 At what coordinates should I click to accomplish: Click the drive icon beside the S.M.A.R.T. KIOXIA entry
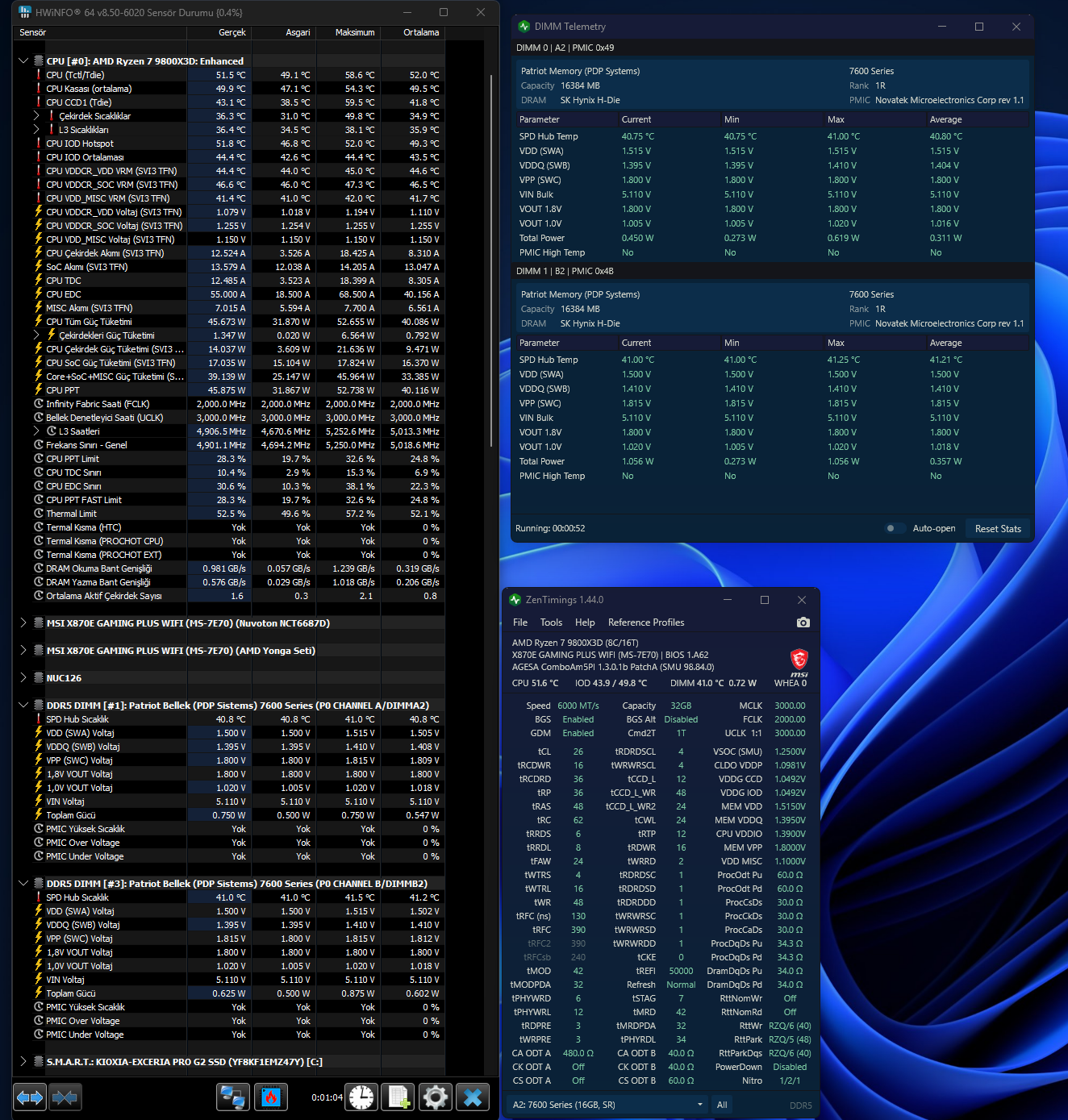pos(38,1062)
